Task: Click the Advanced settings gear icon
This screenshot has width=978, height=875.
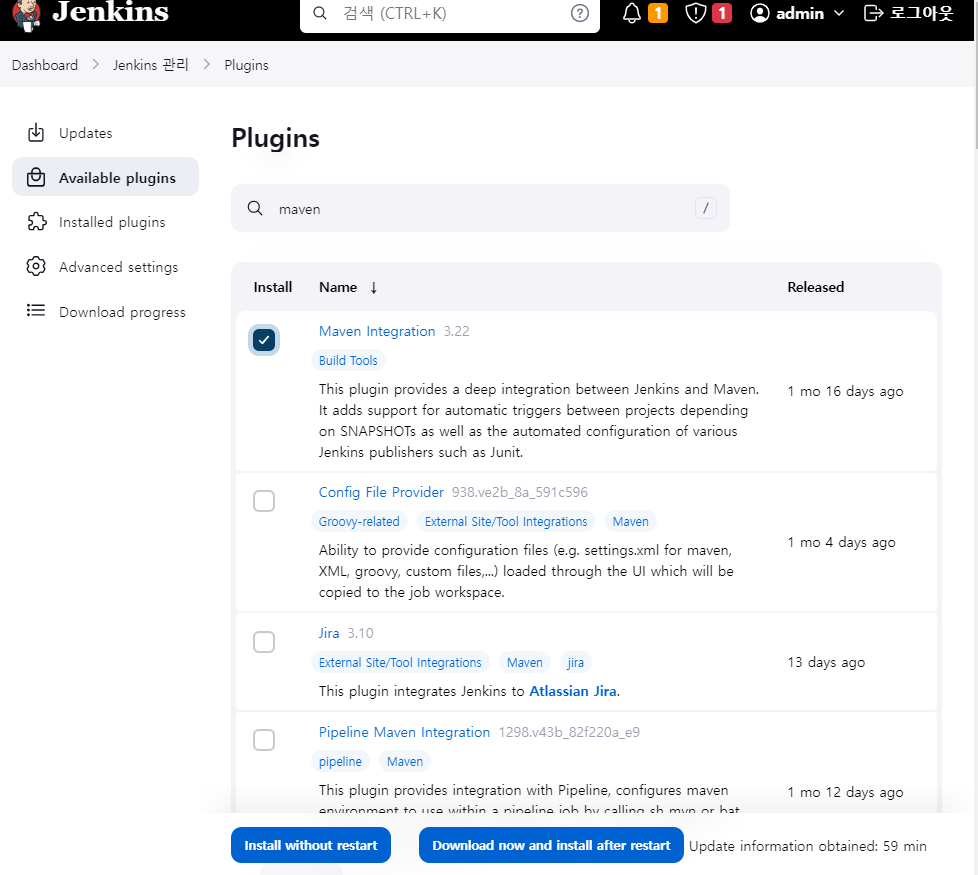Action: (36, 266)
